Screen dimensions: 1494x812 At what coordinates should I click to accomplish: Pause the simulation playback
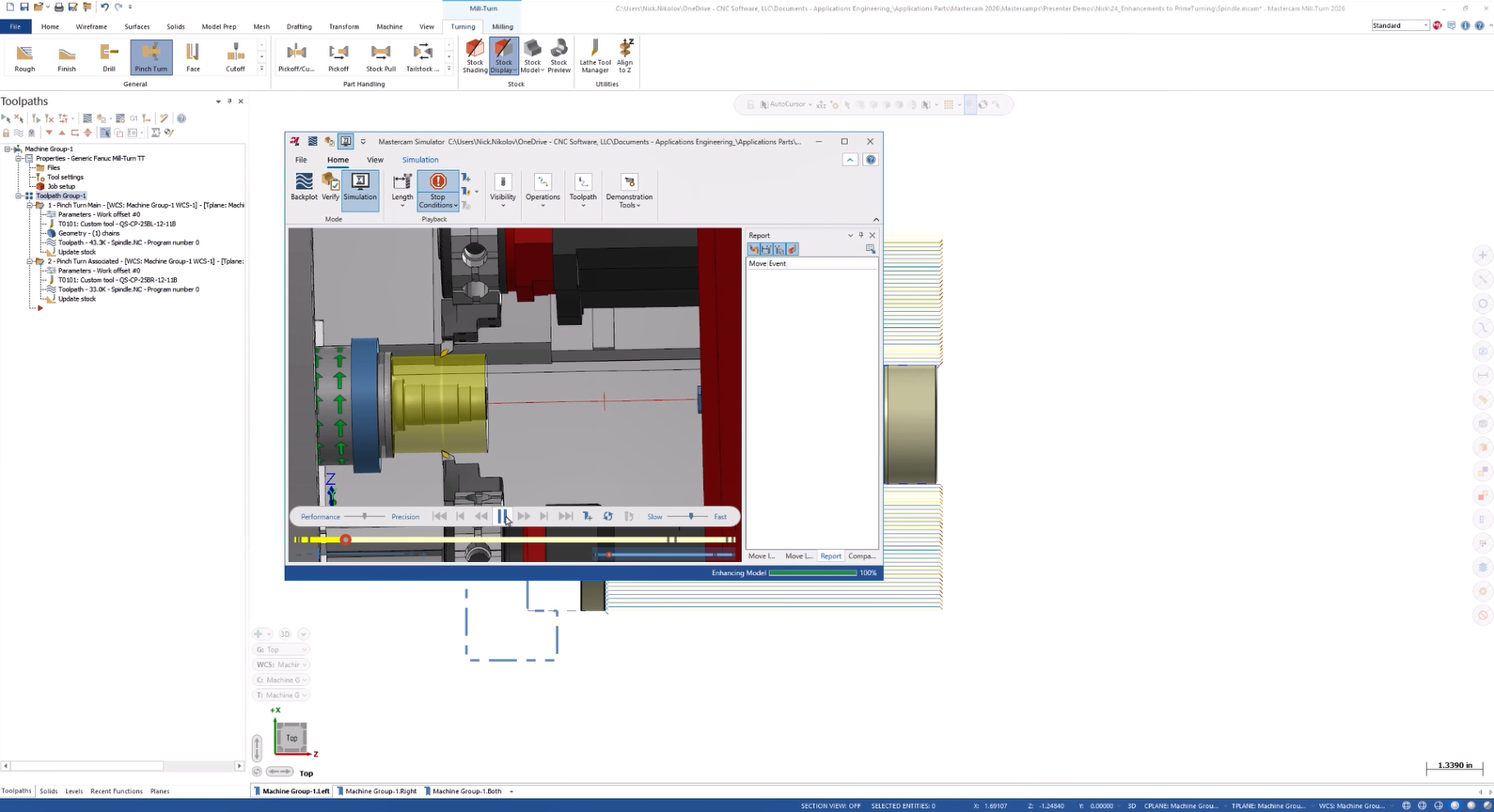pos(503,516)
